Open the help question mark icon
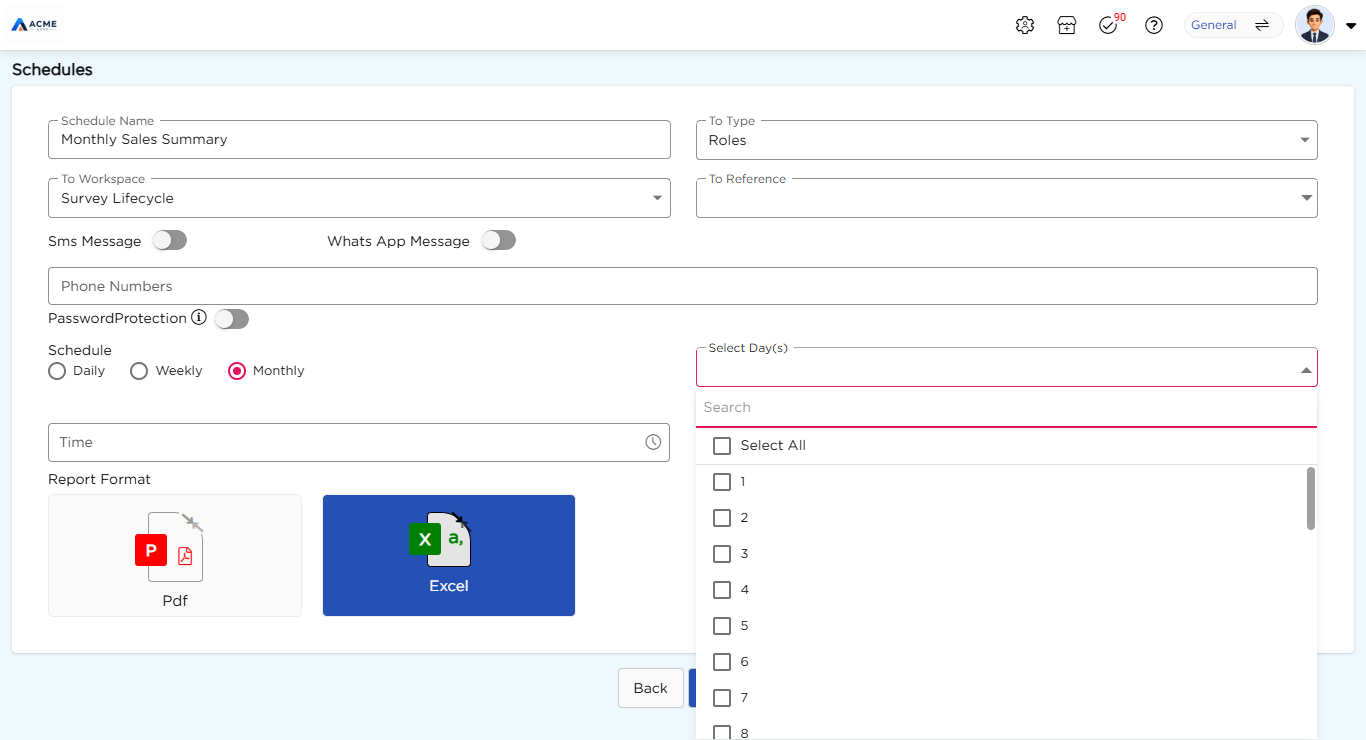 (1154, 25)
